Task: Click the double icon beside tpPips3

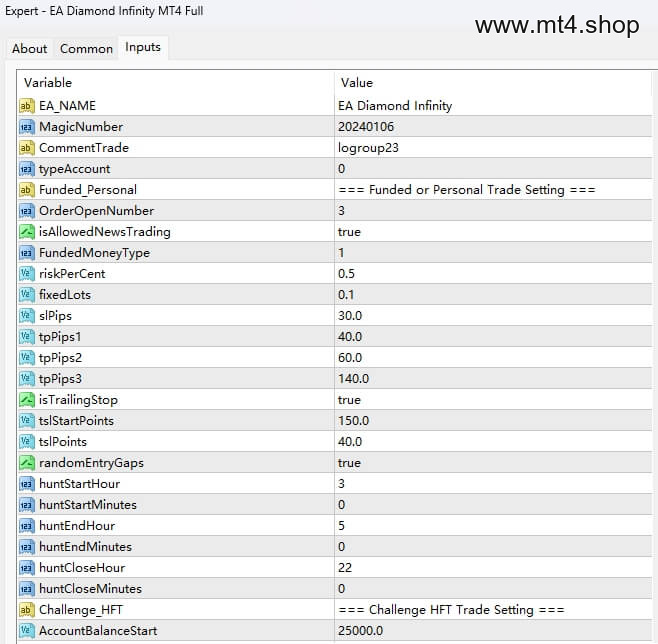Action: point(26,378)
